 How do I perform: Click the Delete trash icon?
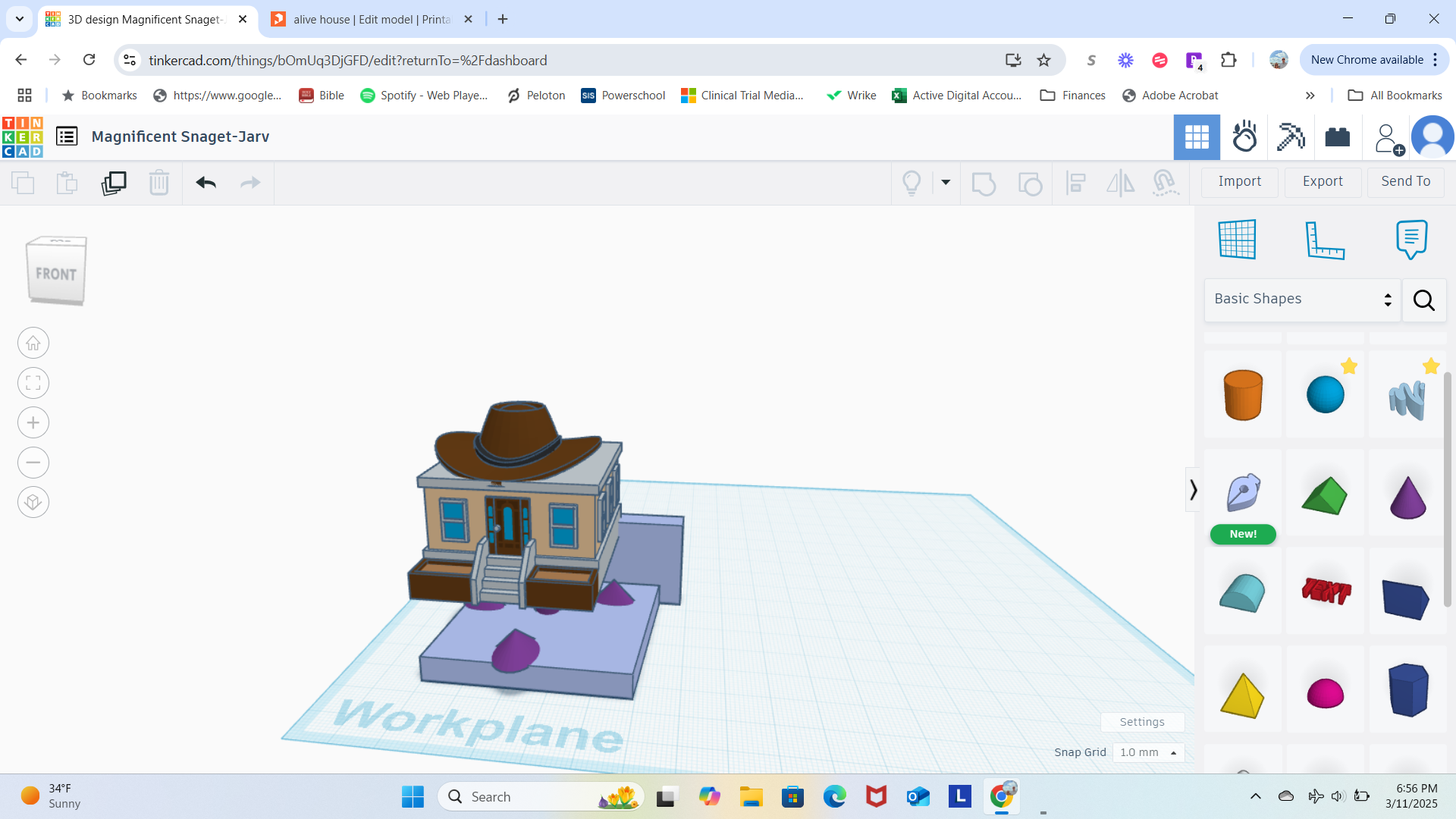pyautogui.click(x=159, y=183)
